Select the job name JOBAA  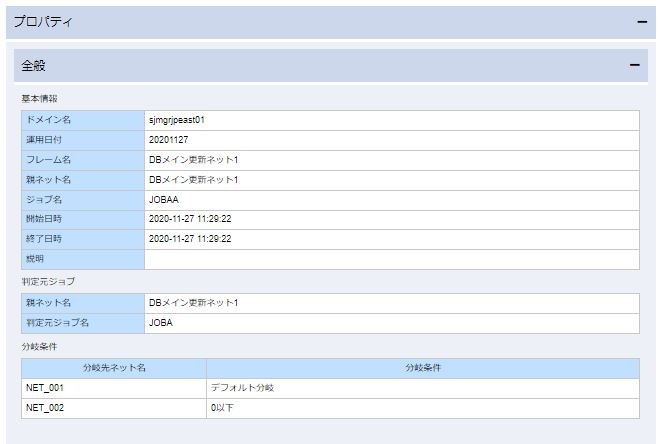(x=163, y=200)
